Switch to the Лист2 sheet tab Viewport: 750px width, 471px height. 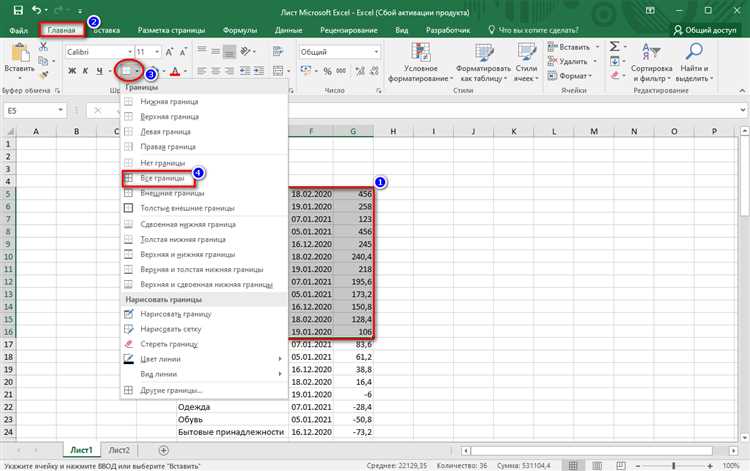click(x=119, y=450)
